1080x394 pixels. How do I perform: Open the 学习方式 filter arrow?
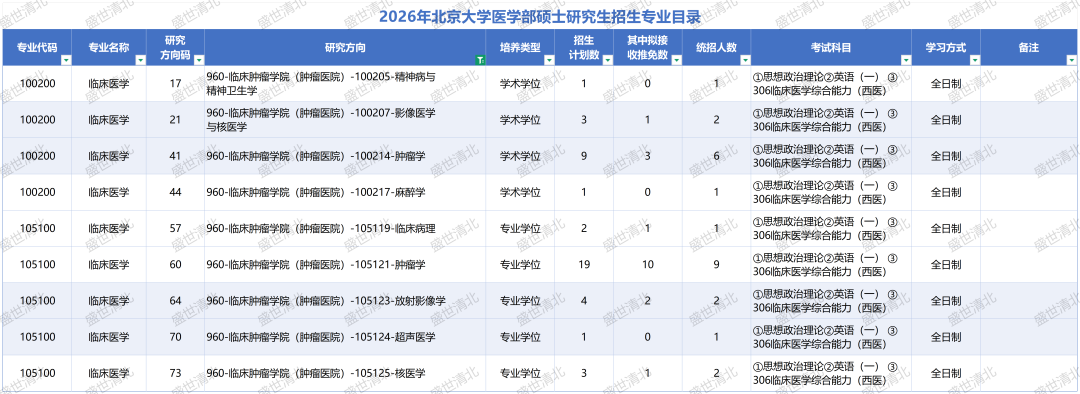tap(975, 61)
